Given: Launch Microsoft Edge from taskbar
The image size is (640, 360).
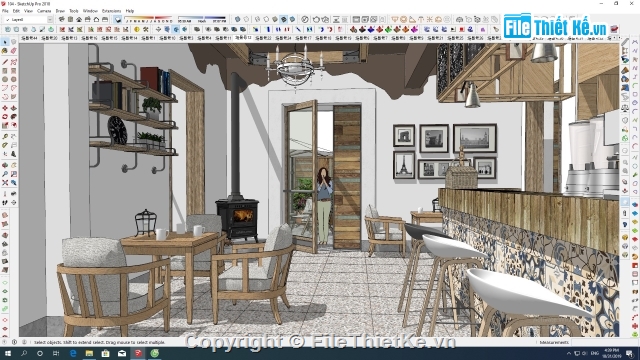Looking at the screenshot, I should (x=73, y=353).
